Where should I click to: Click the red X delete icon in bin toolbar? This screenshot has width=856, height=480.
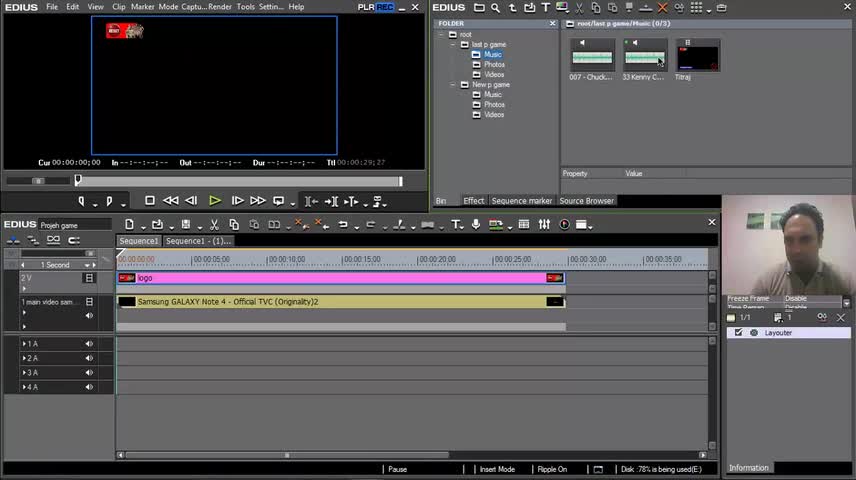coord(662,7)
